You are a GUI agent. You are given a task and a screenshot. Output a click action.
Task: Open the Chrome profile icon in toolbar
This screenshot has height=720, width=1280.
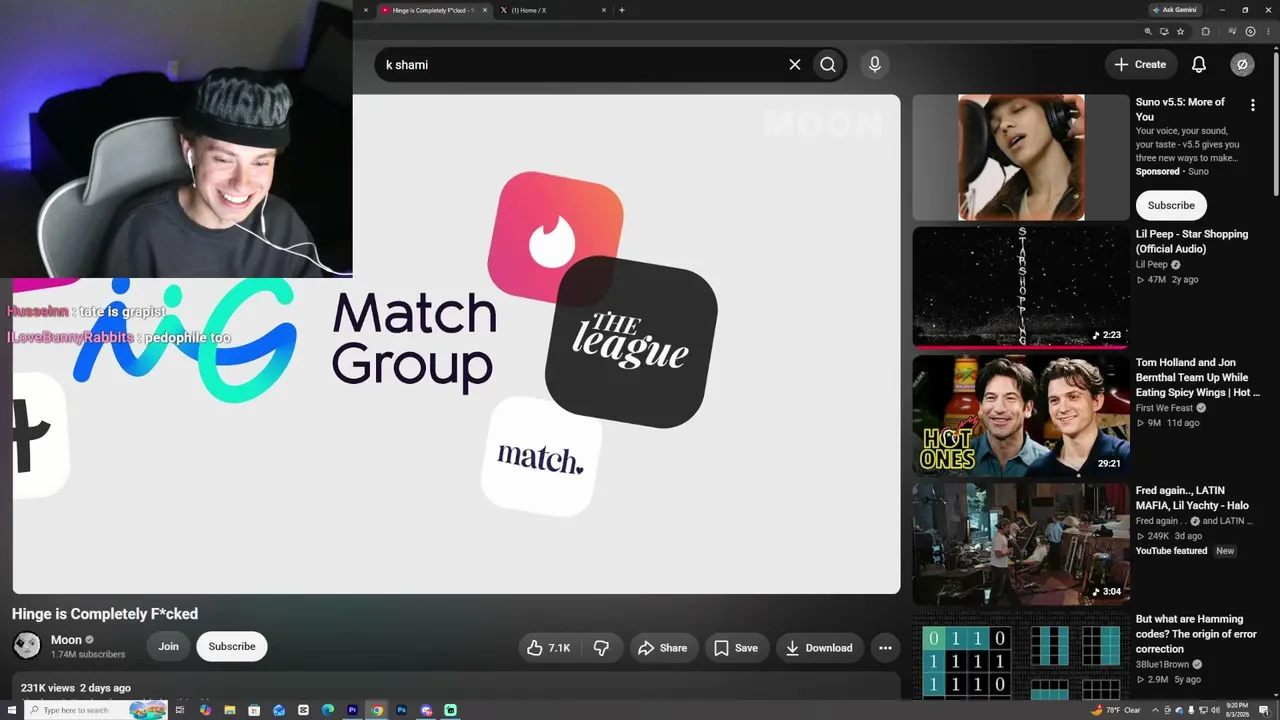[1250, 31]
